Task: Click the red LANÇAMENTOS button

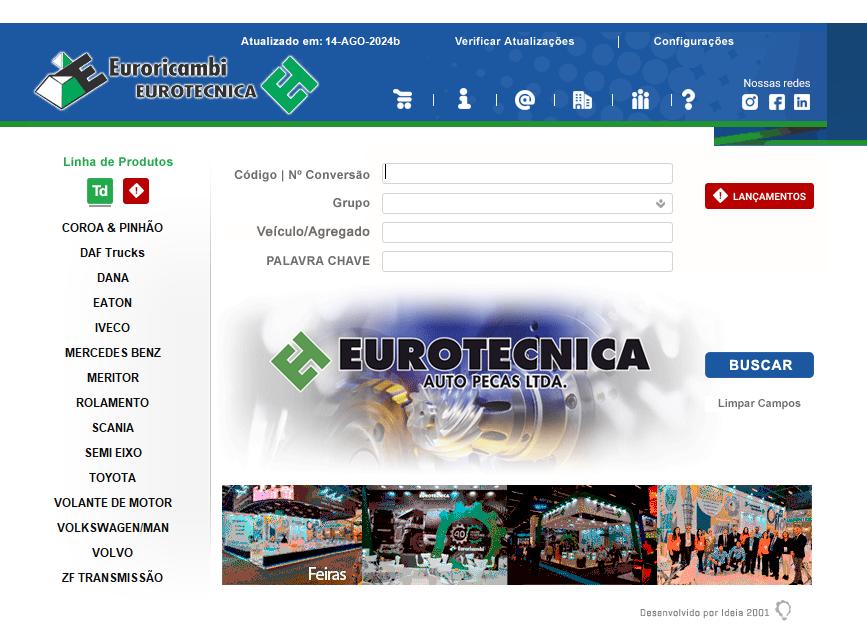Action: coord(759,196)
